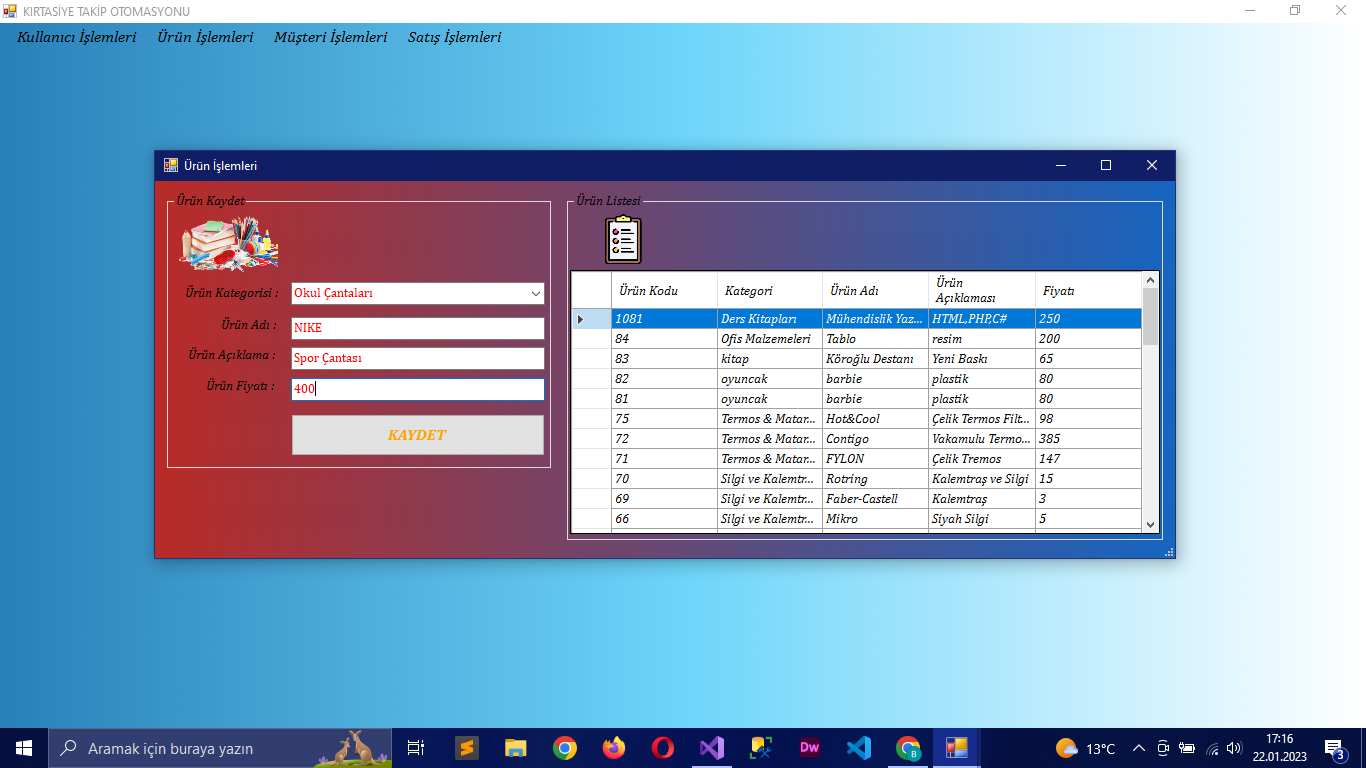Click the books and stationery image
This screenshot has width=1366, height=768.
[x=229, y=244]
